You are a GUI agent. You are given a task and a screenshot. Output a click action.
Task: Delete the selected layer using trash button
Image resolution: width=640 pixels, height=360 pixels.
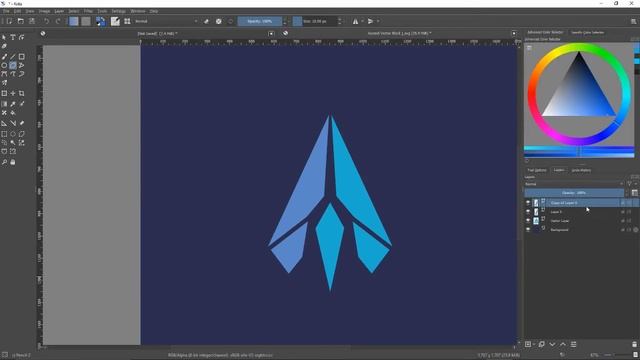coord(634,344)
